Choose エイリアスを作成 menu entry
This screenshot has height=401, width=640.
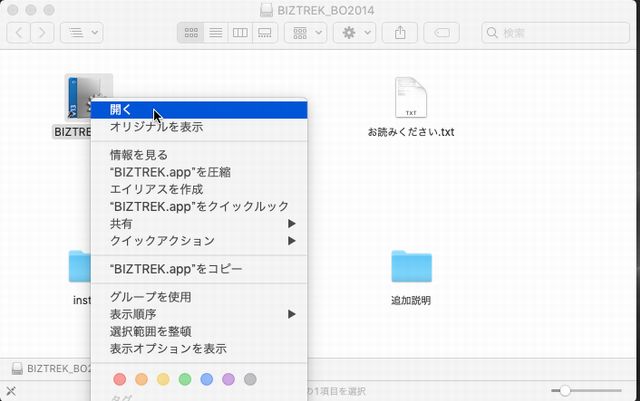click(x=199, y=189)
